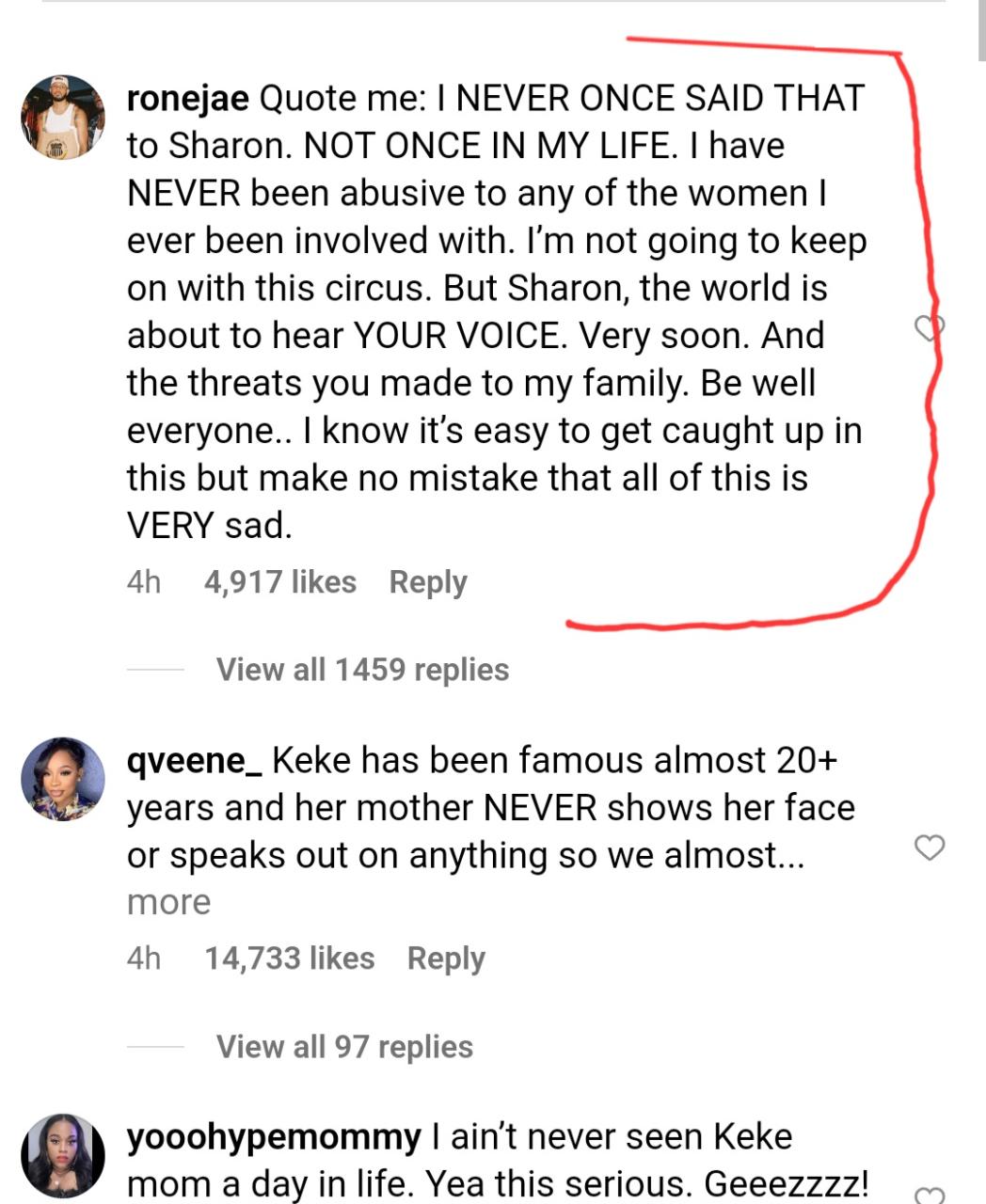Reply to qveene_'s comment

pyautogui.click(x=446, y=958)
